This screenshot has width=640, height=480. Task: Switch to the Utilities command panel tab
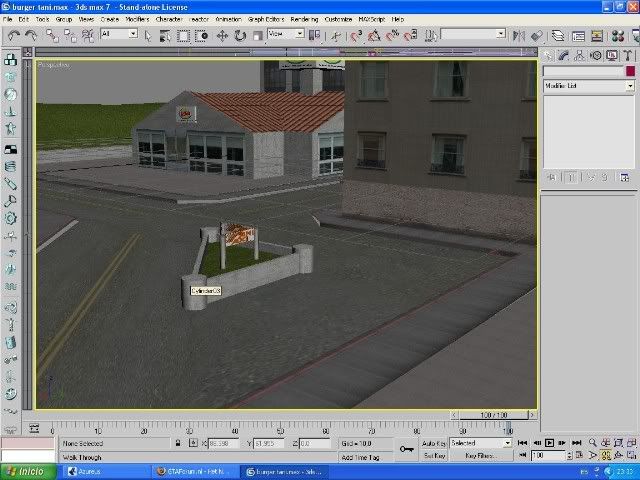click(x=628, y=55)
